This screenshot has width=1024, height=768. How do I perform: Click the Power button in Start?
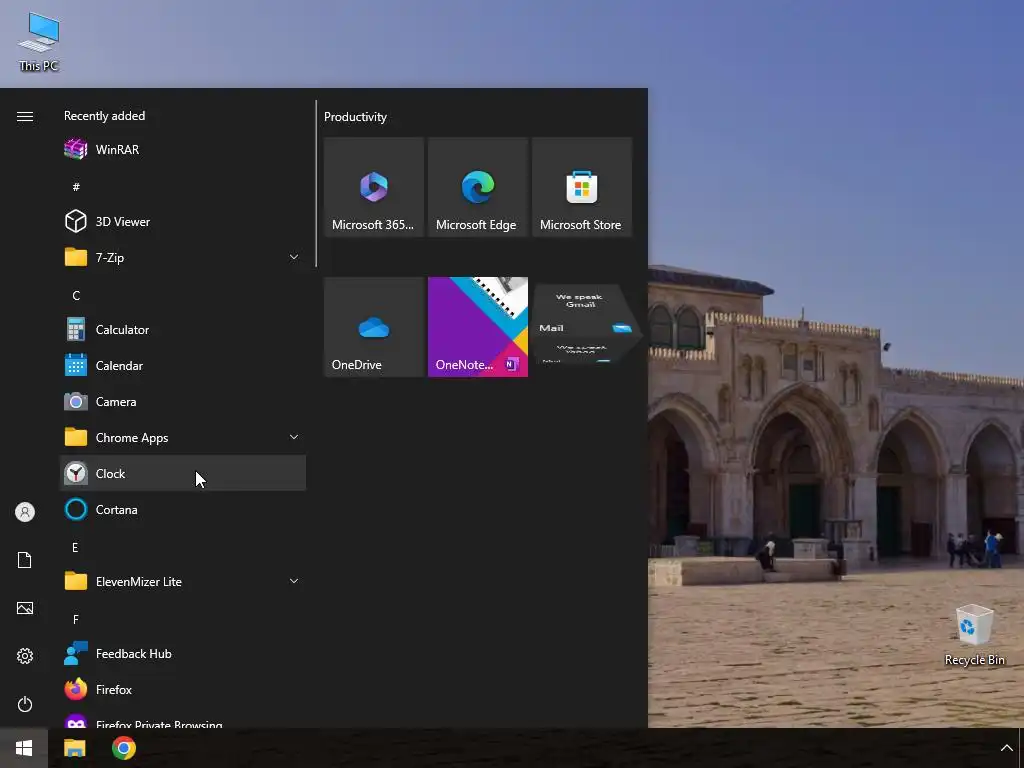coord(25,704)
